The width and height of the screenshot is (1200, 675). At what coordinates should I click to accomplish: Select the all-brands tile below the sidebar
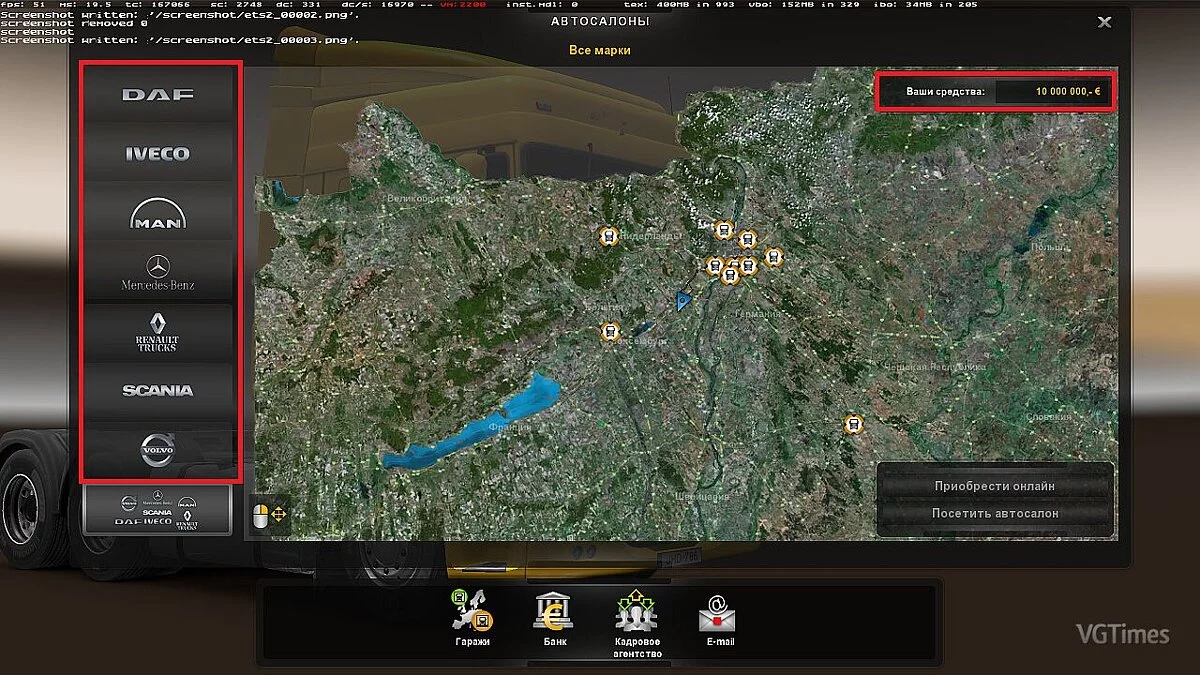coord(158,510)
